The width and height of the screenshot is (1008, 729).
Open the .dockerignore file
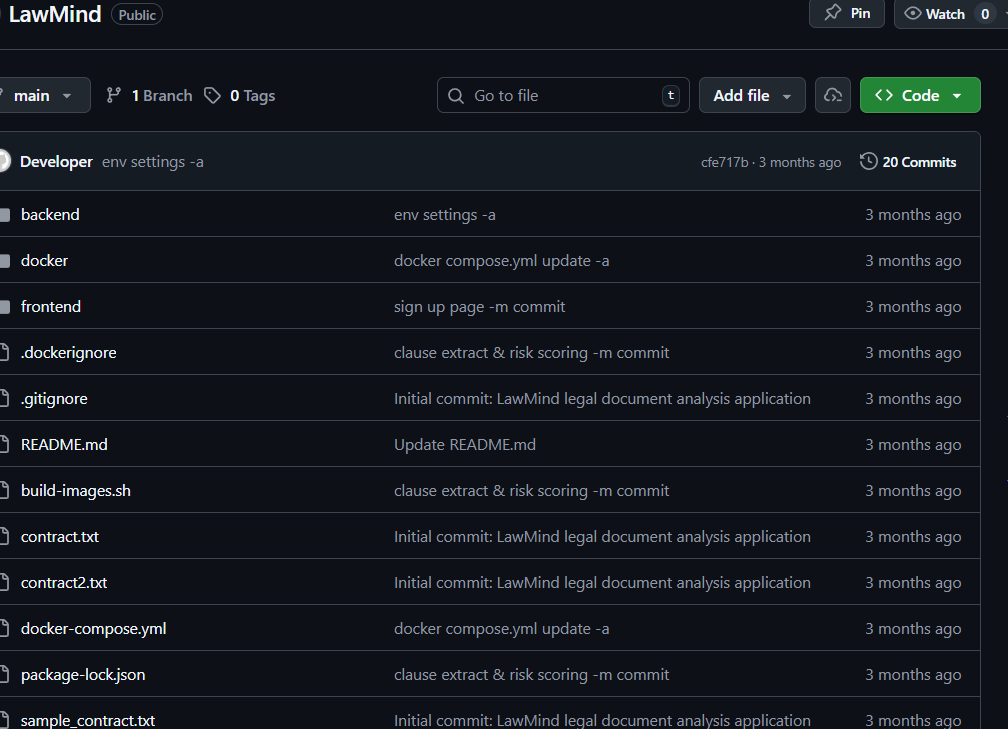[68, 352]
